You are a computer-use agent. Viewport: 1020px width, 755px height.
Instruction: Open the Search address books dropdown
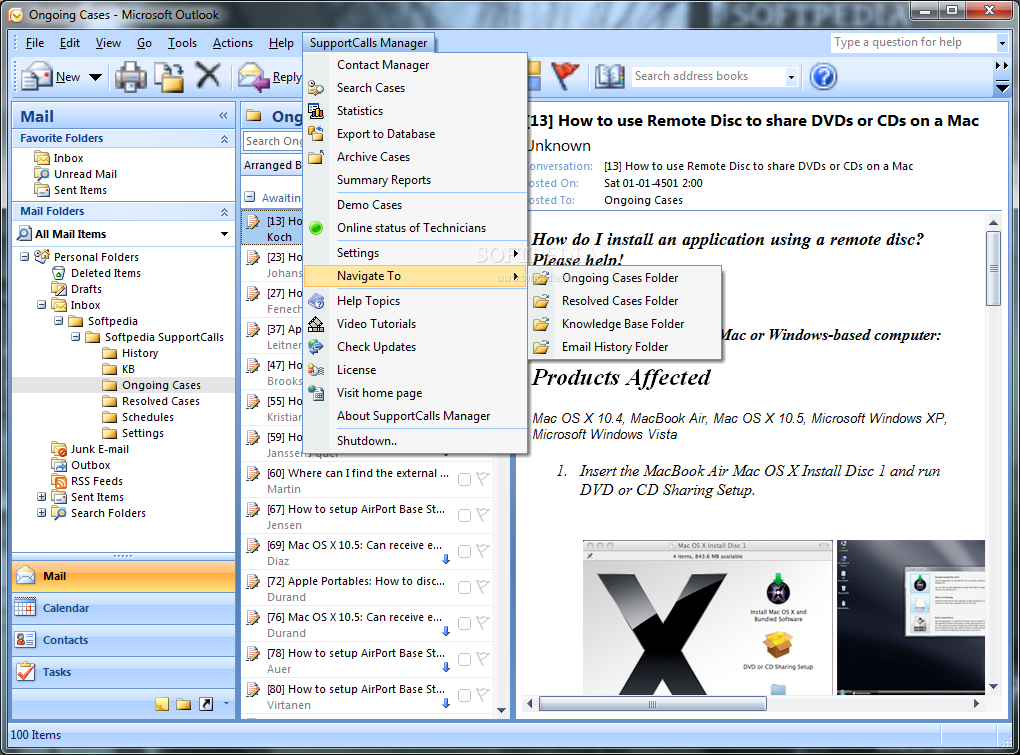791,77
